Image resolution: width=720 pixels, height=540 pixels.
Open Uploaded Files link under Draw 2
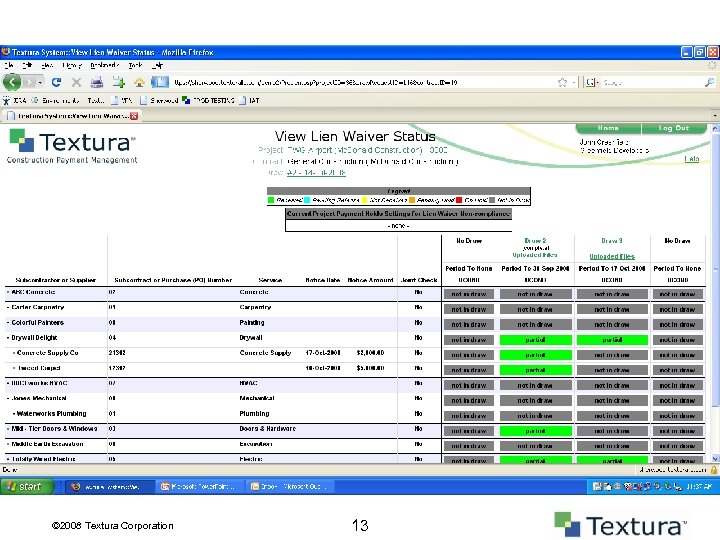tap(535, 255)
